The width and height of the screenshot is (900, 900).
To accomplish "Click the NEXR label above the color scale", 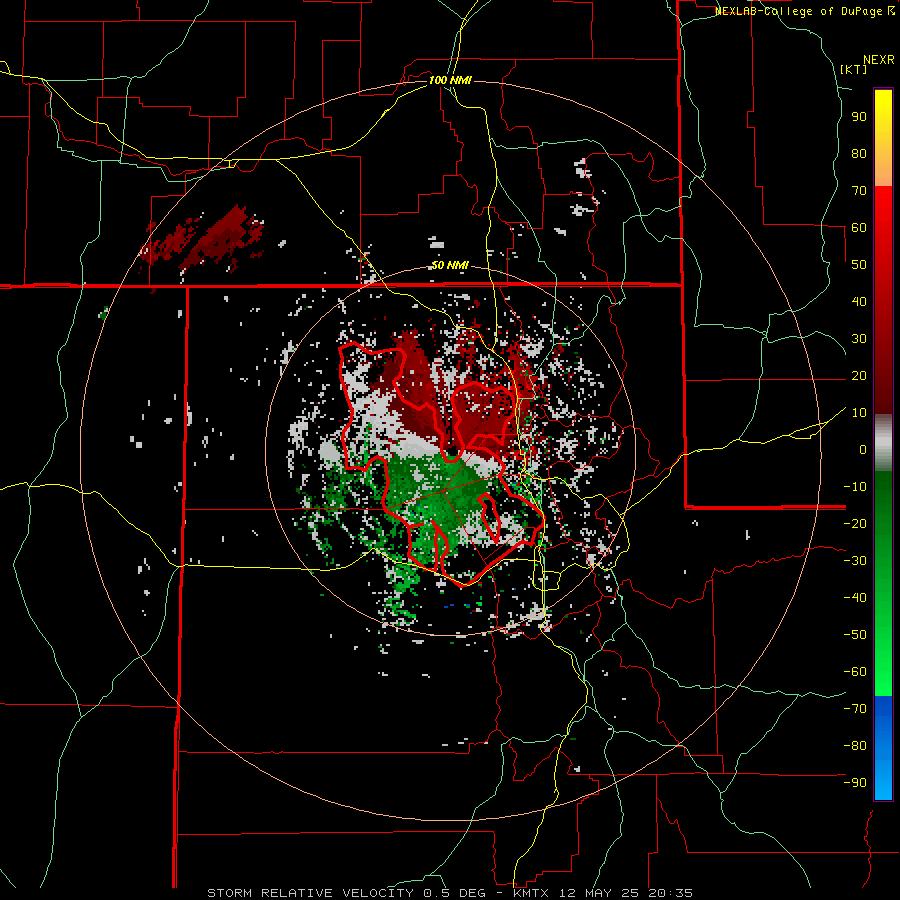I will [879, 60].
